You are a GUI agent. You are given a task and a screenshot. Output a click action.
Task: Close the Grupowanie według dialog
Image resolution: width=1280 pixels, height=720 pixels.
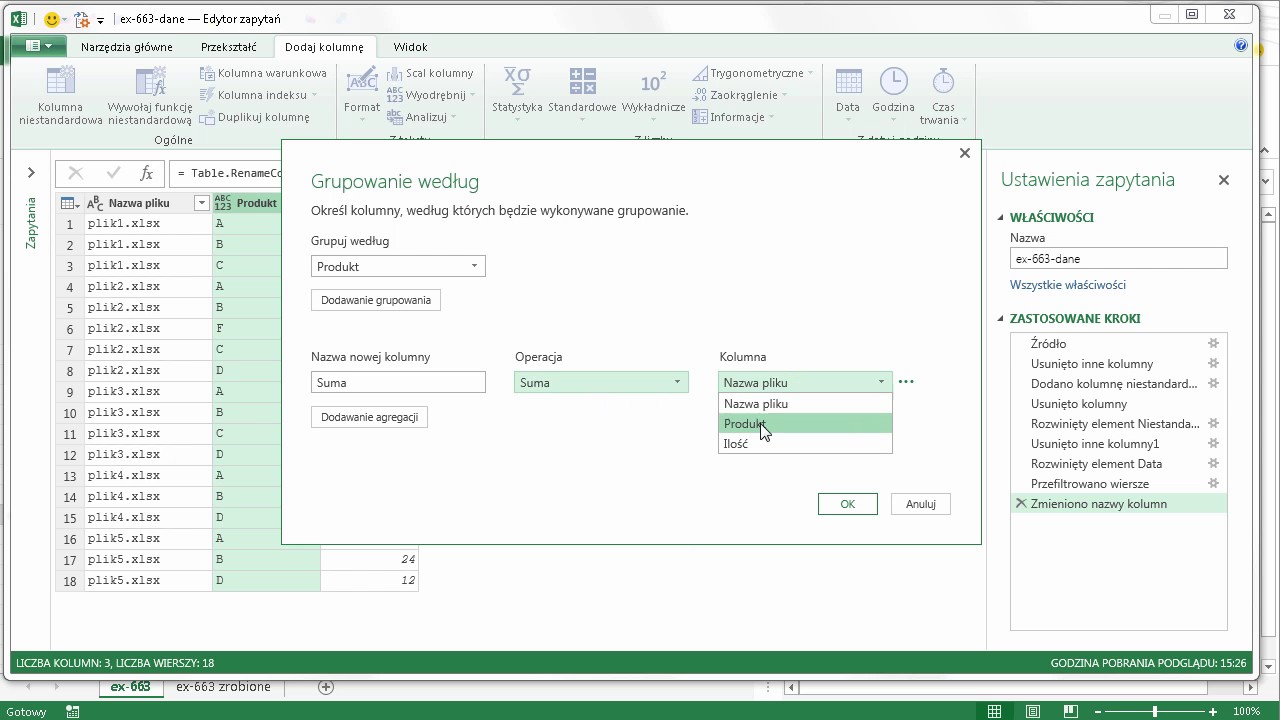(964, 153)
